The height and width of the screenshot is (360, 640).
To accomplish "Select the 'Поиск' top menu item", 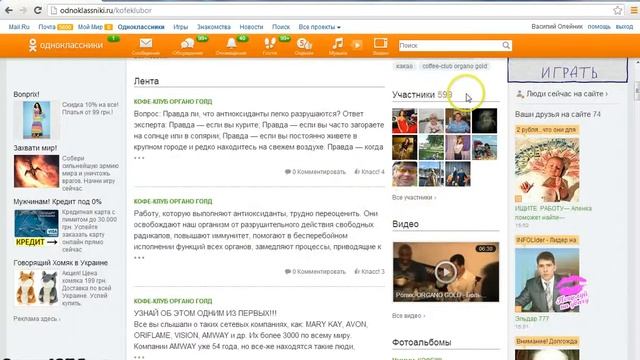I will tap(281, 27).
